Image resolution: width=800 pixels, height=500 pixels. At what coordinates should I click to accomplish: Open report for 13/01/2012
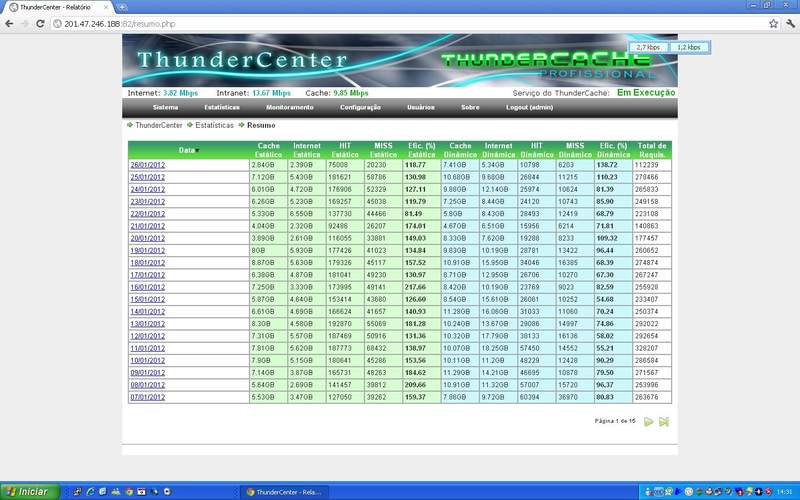coord(147,324)
